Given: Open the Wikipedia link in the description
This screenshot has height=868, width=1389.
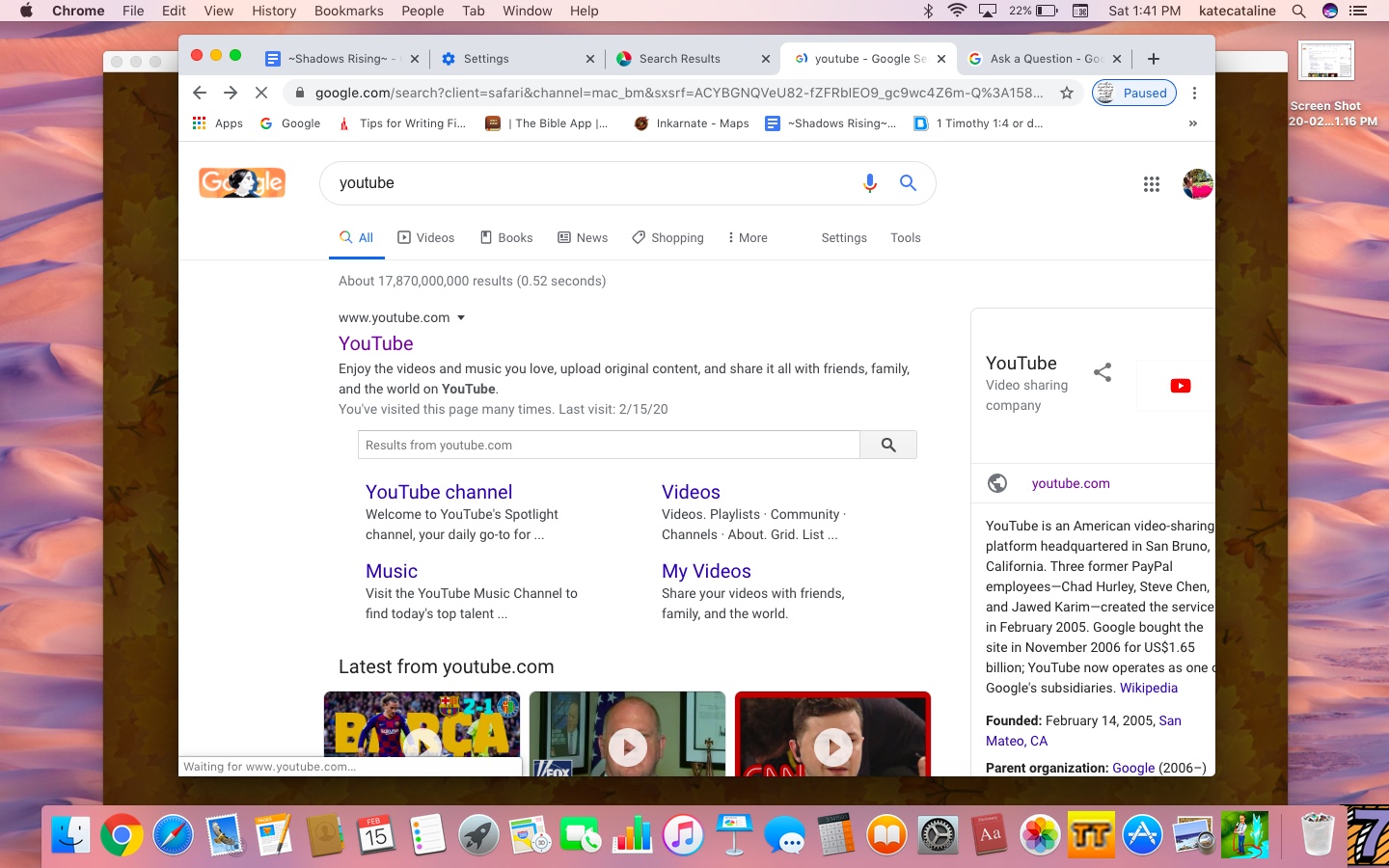Looking at the screenshot, I should tap(1149, 688).
